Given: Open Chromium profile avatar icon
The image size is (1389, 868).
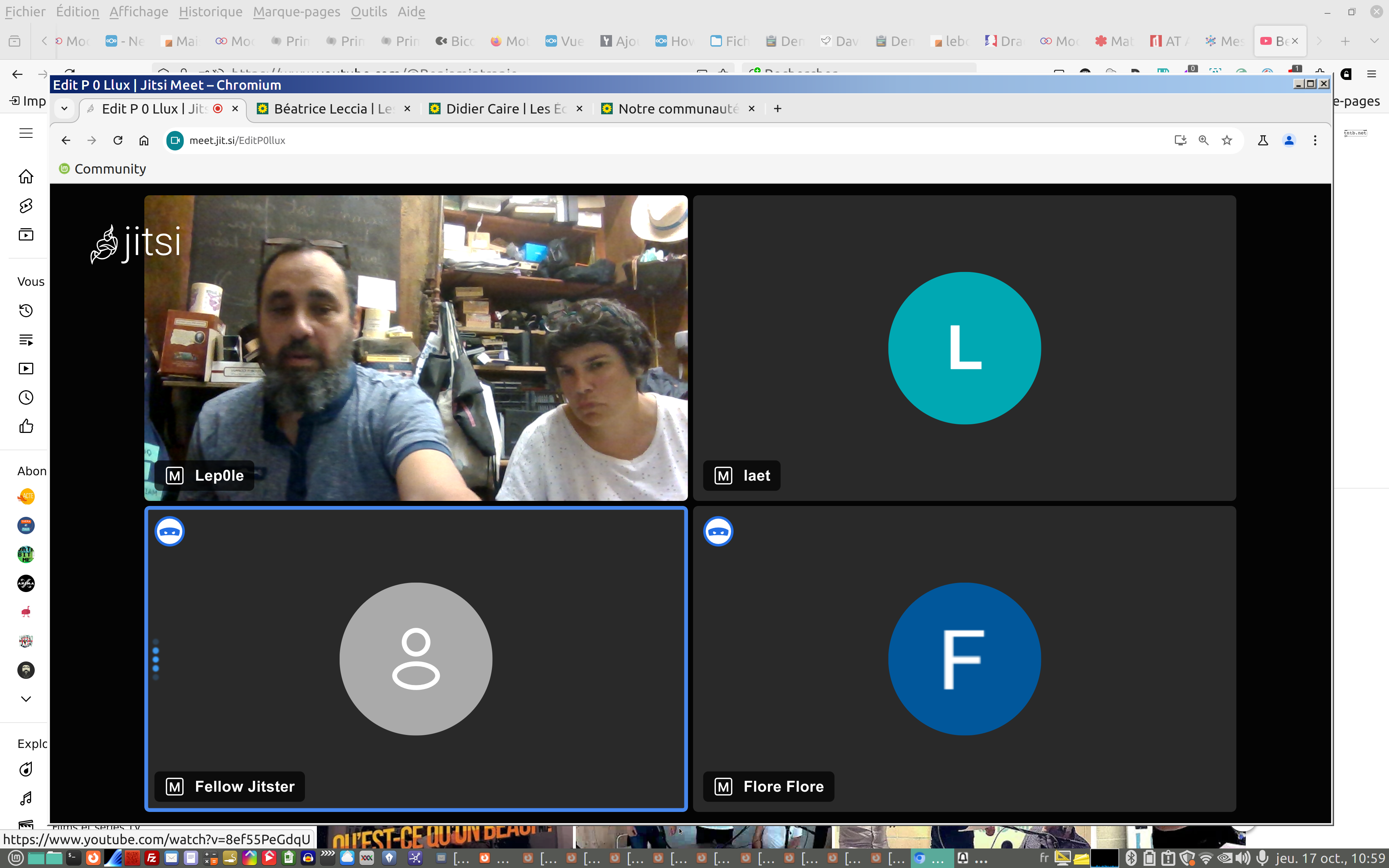Looking at the screenshot, I should 1288,141.
